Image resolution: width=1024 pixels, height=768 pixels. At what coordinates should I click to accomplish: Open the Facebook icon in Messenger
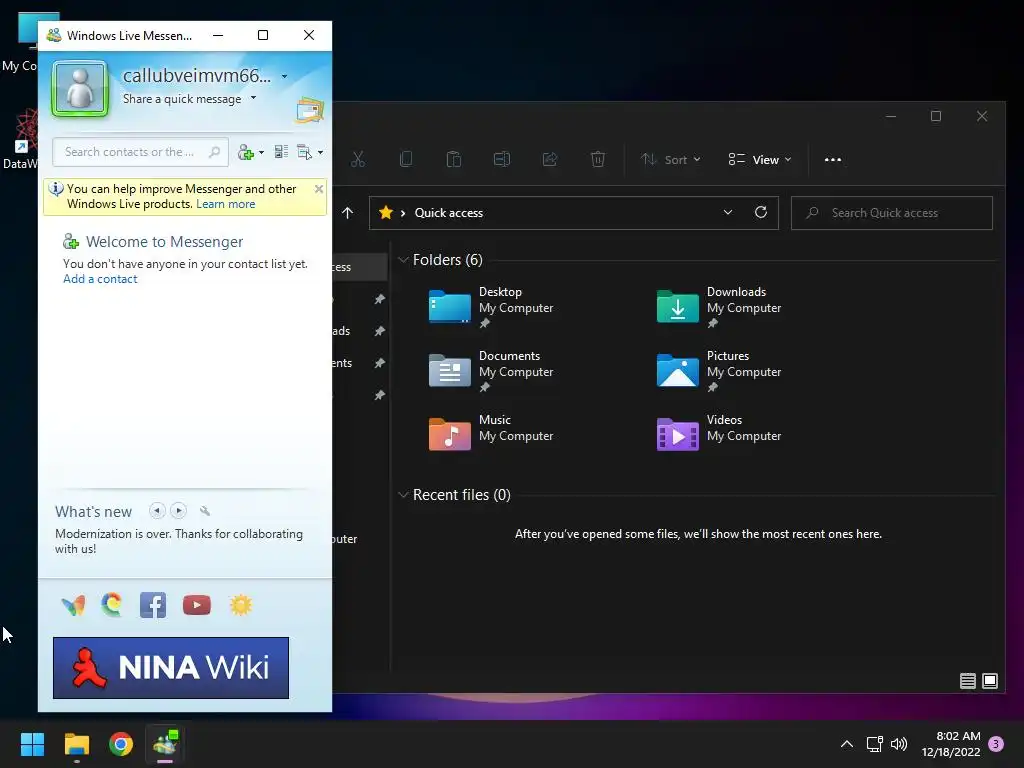coord(153,605)
